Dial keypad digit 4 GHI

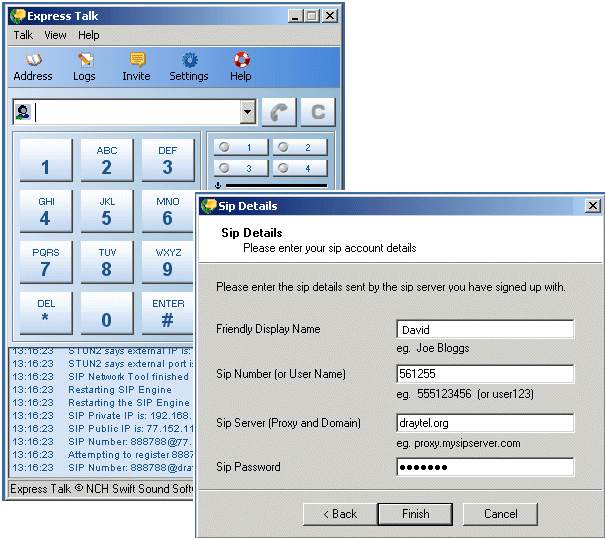coord(46,211)
